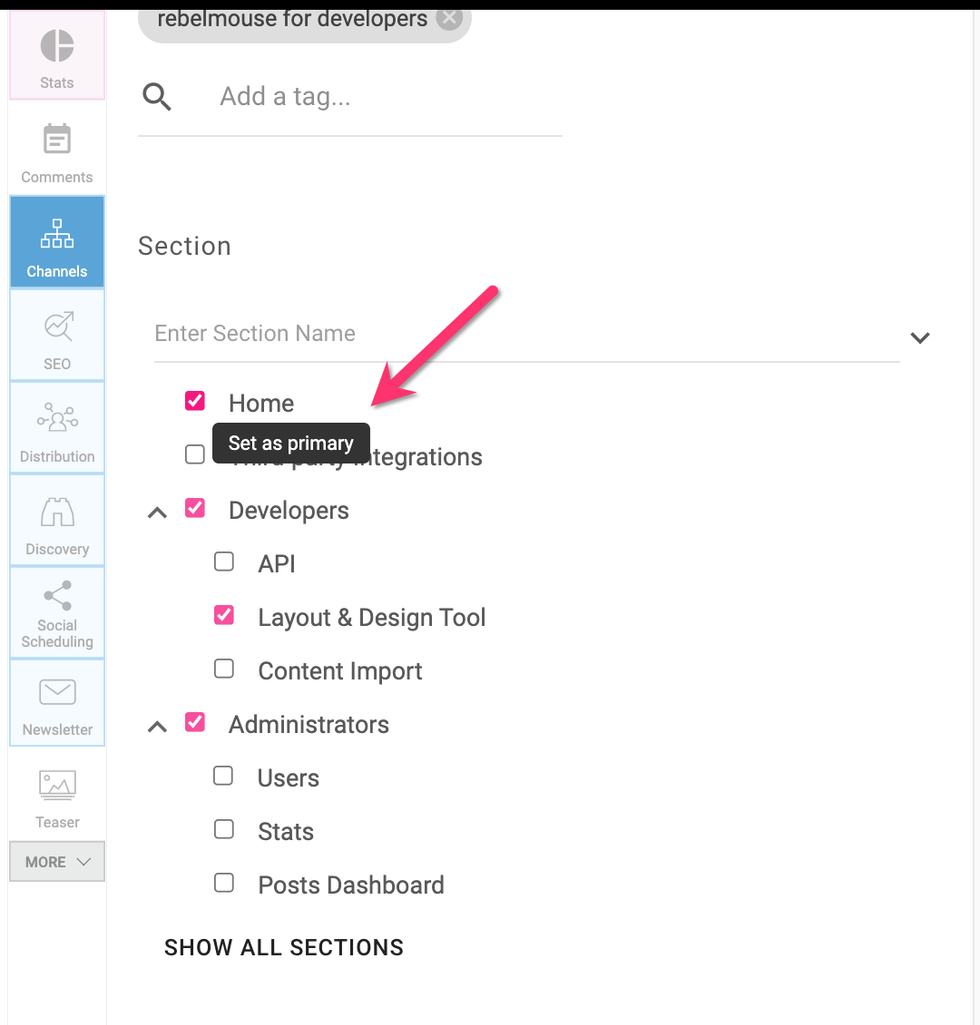
Task: Enable the API section checkbox
Action: 224,562
